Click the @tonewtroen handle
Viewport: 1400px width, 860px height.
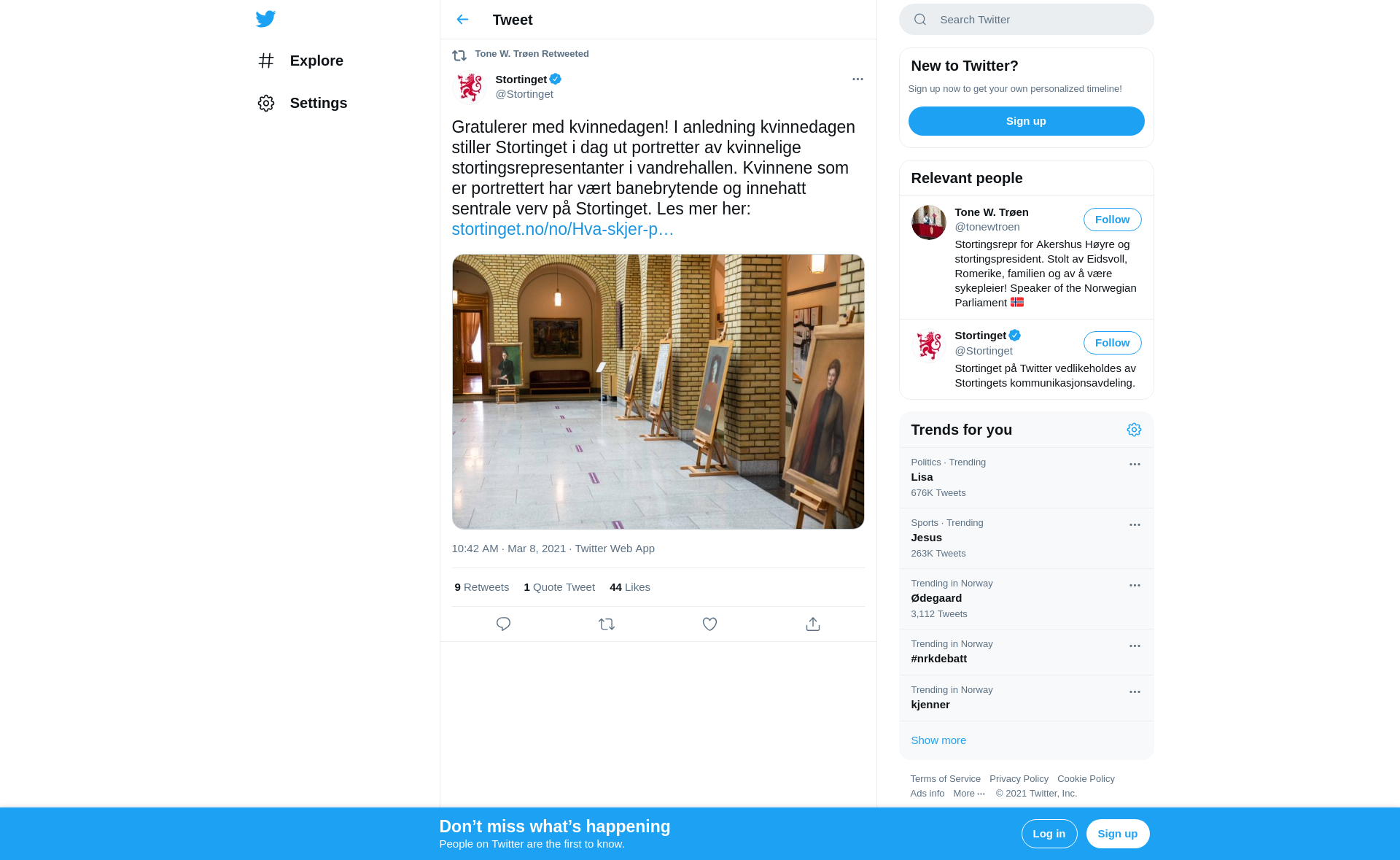987,227
